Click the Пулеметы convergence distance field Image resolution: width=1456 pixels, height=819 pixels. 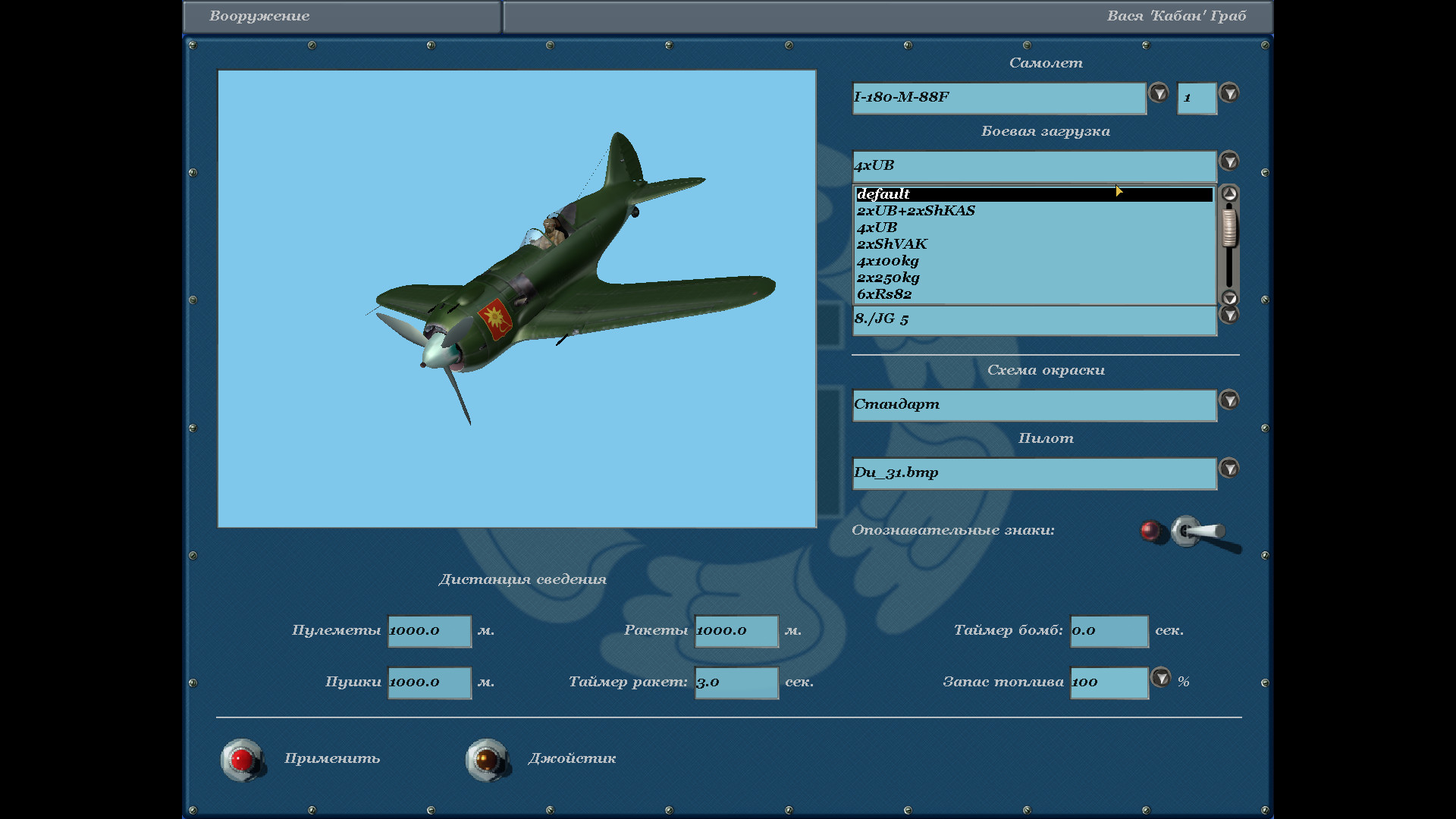click(429, 631)
